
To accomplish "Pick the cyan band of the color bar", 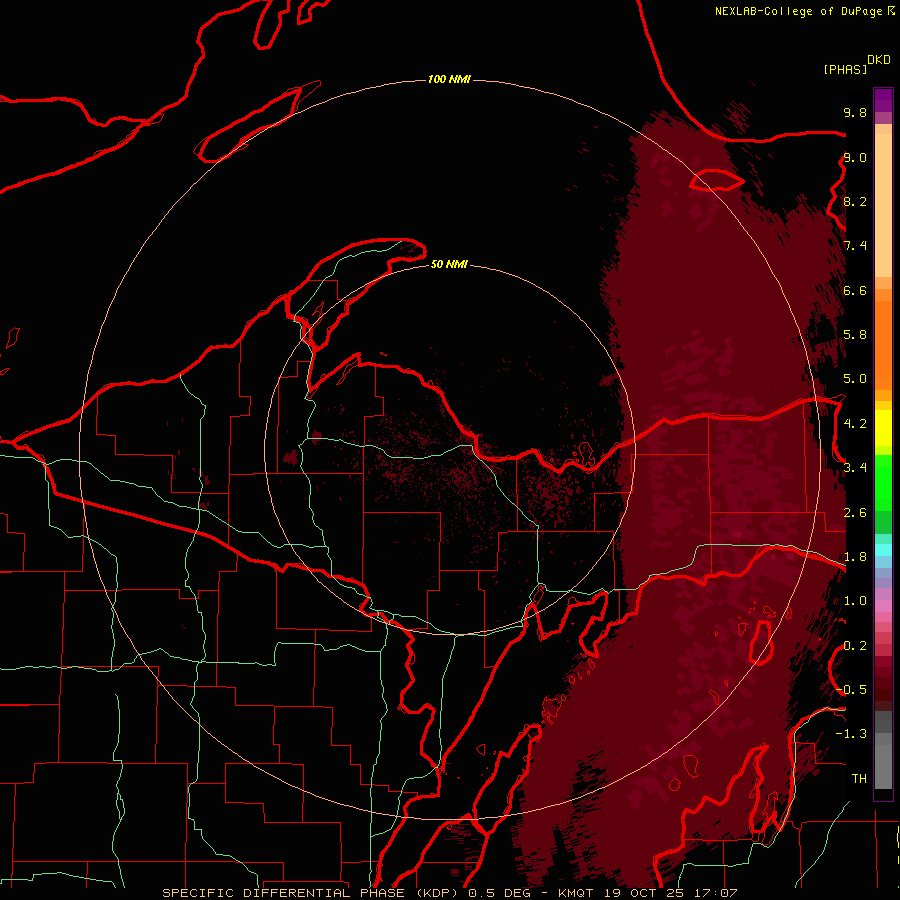I will 883,550.
